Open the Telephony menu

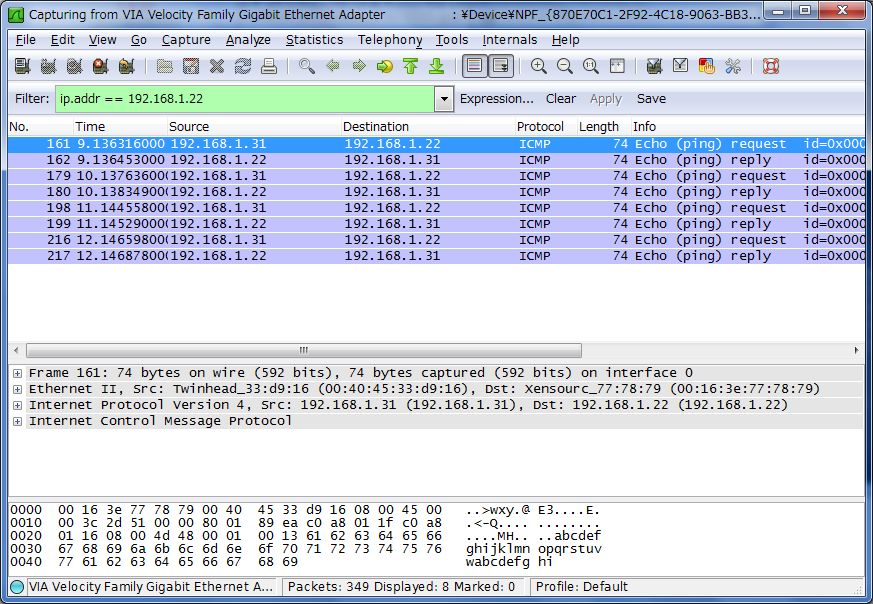point(390,40)
